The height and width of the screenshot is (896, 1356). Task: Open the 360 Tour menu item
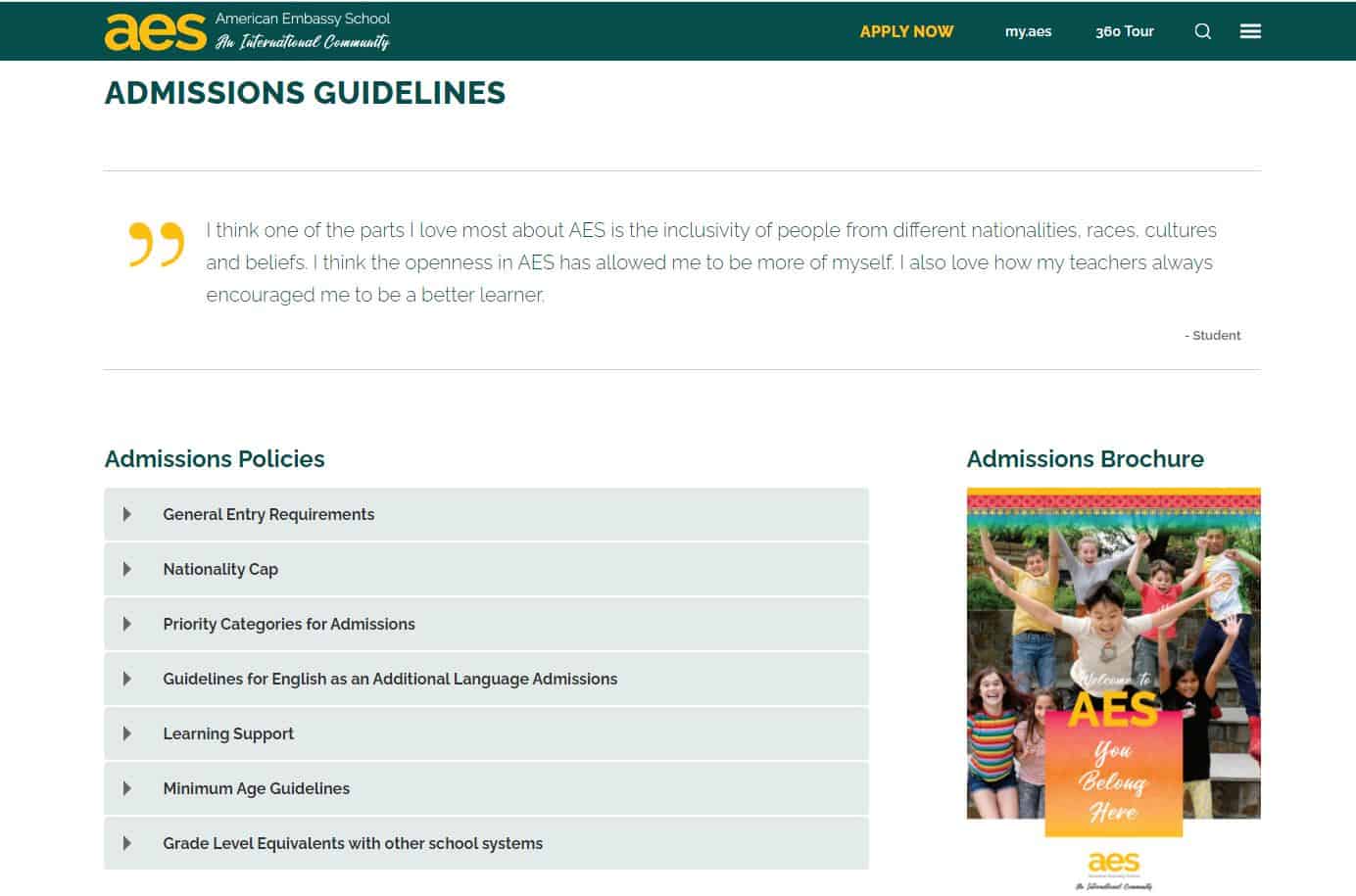pyautogui.click(x=1124, y=31)
